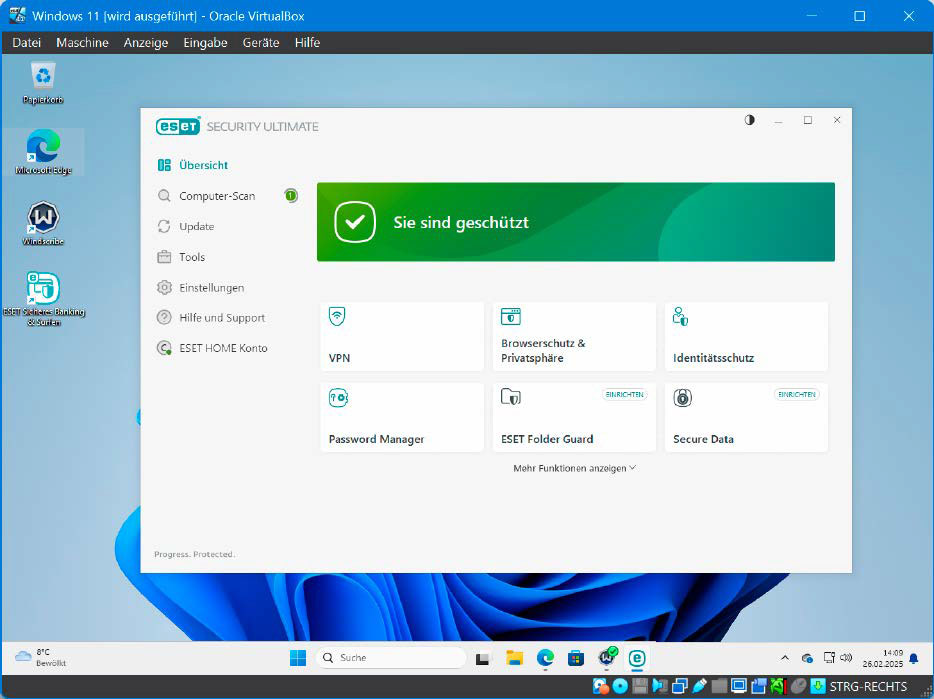
Task: Click the protected checkmark icon in banner
Action: tap(355, 222)
